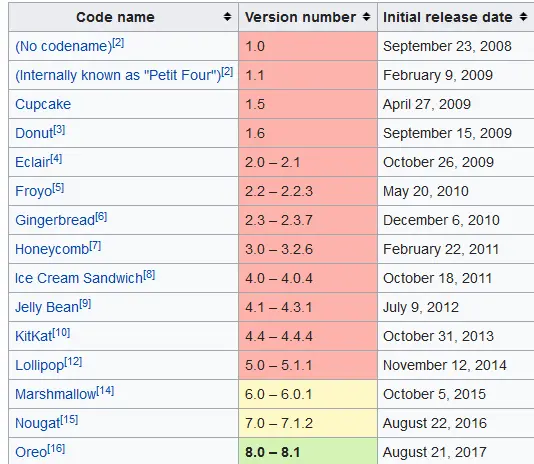534x464 pixels.
Task: Click the Eclair link
Action: click(x=33, y=162)
